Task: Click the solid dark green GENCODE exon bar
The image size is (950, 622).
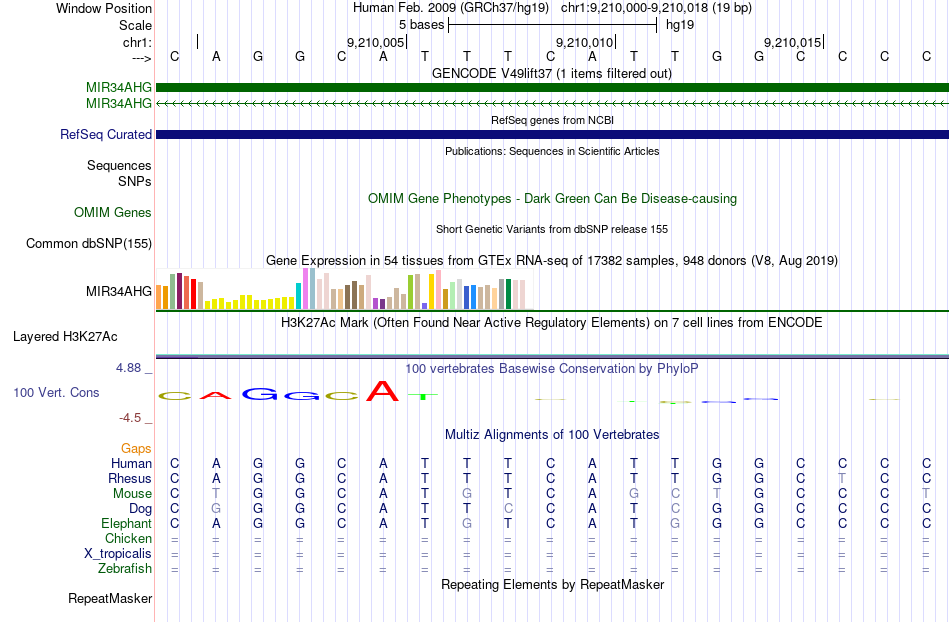Action: 552,87
